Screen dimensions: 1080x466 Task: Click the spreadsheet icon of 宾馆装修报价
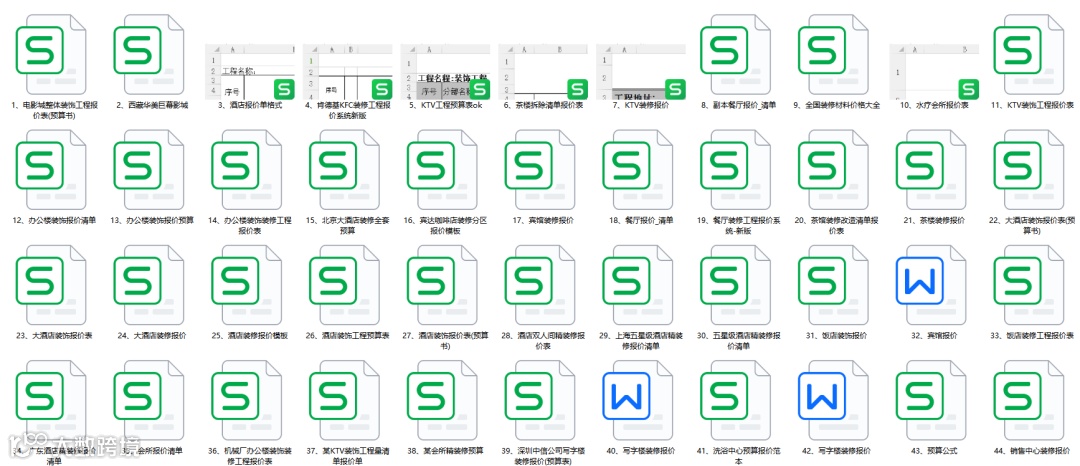pyautogui.click(x=541, y=171)
